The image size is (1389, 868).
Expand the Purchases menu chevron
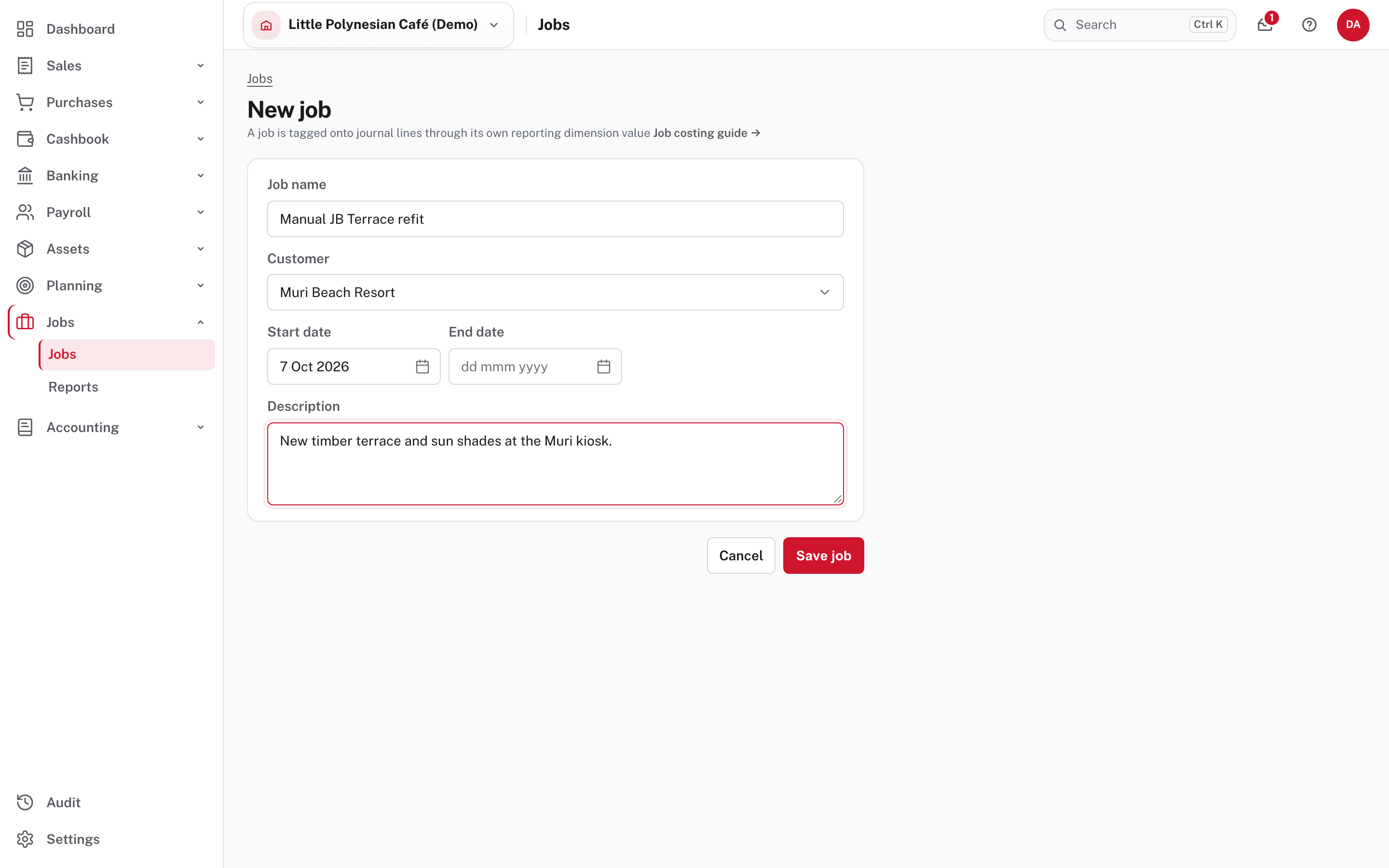point(201,102)
